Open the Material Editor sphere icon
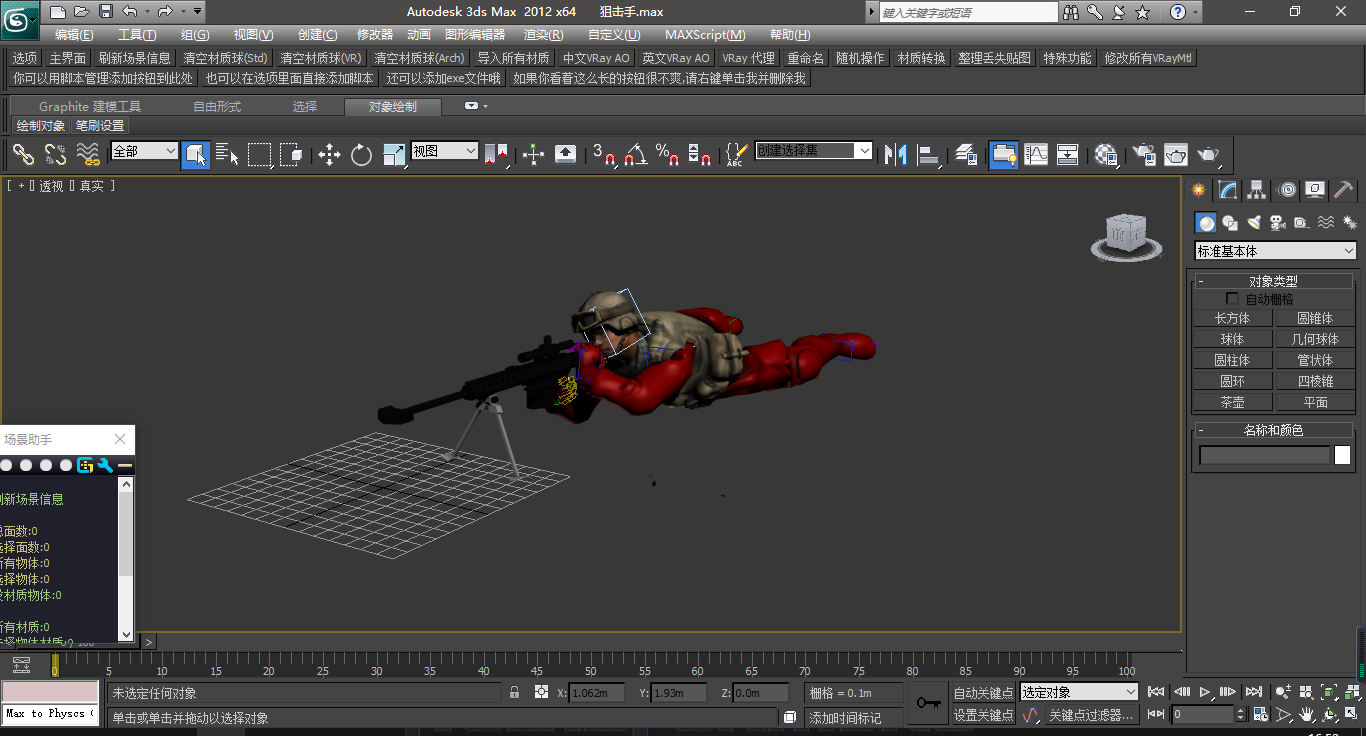 click(x=1106, y=154)
